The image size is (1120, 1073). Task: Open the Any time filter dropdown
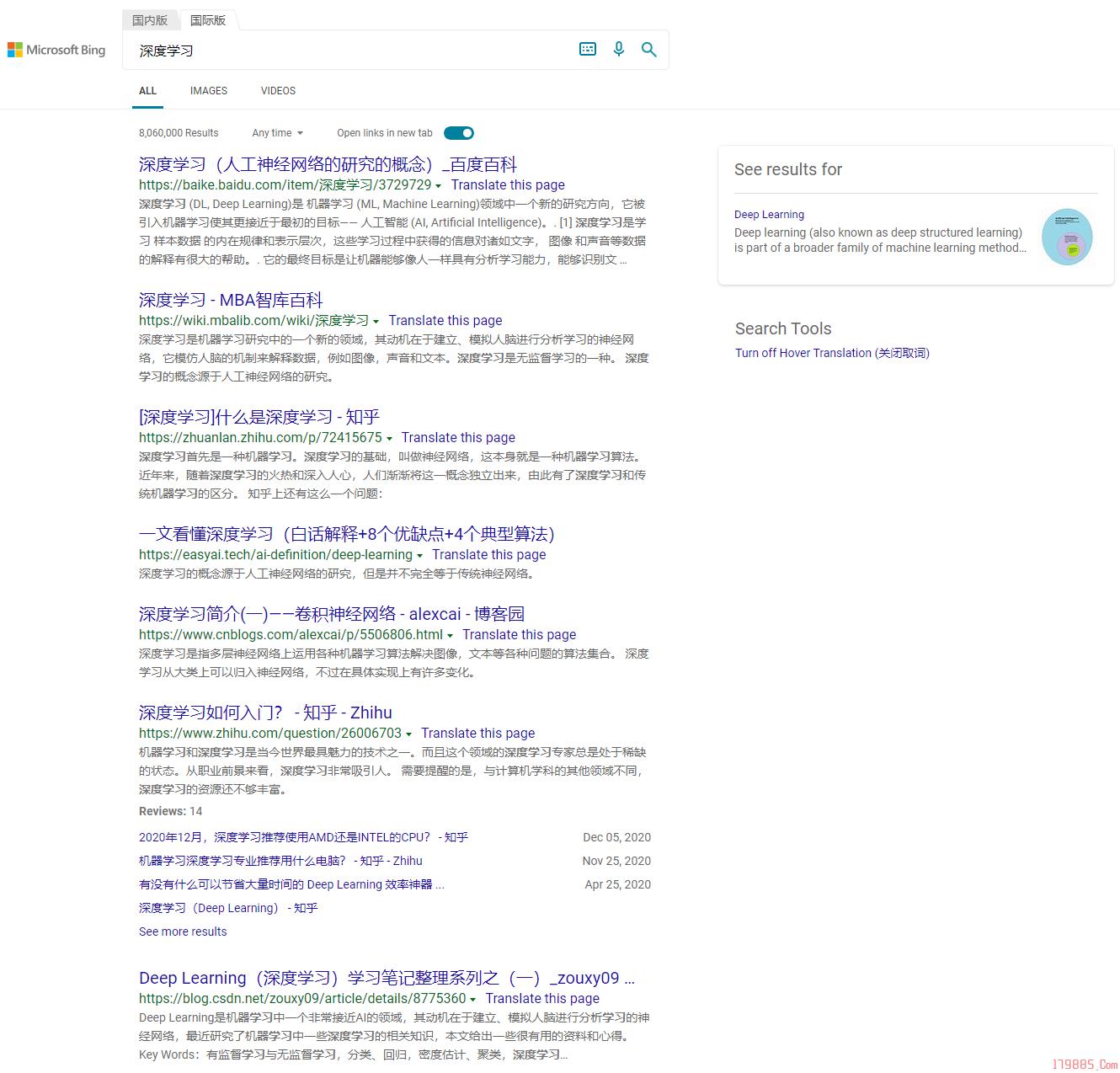pos(277,132)
